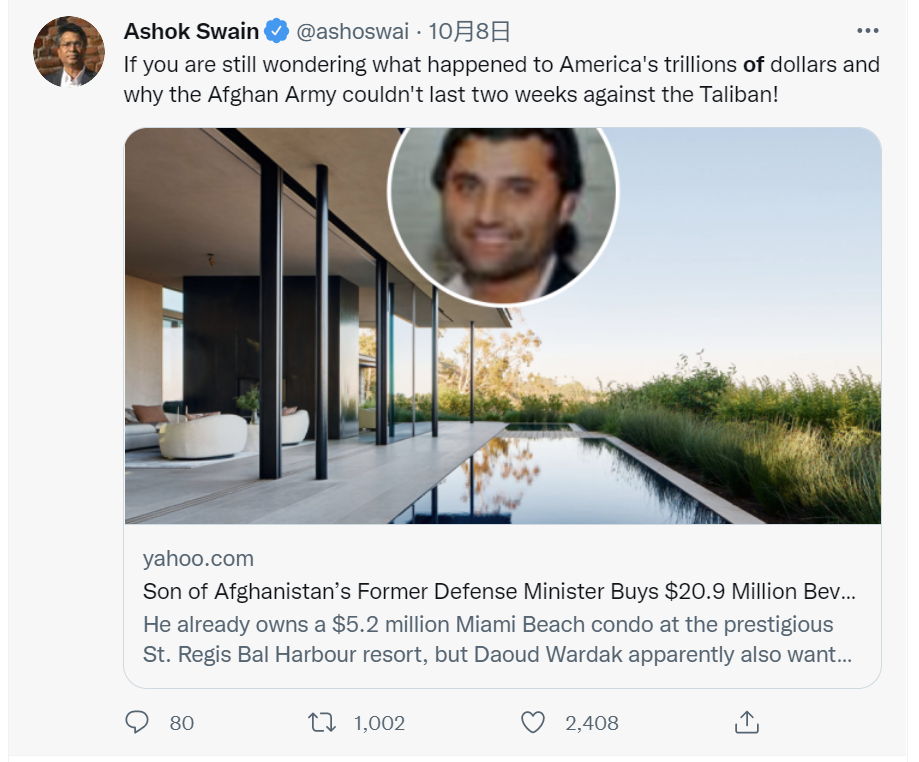Click the like count 2,408
This screenshot has height=762, width=919.
[x=591, y=723]
